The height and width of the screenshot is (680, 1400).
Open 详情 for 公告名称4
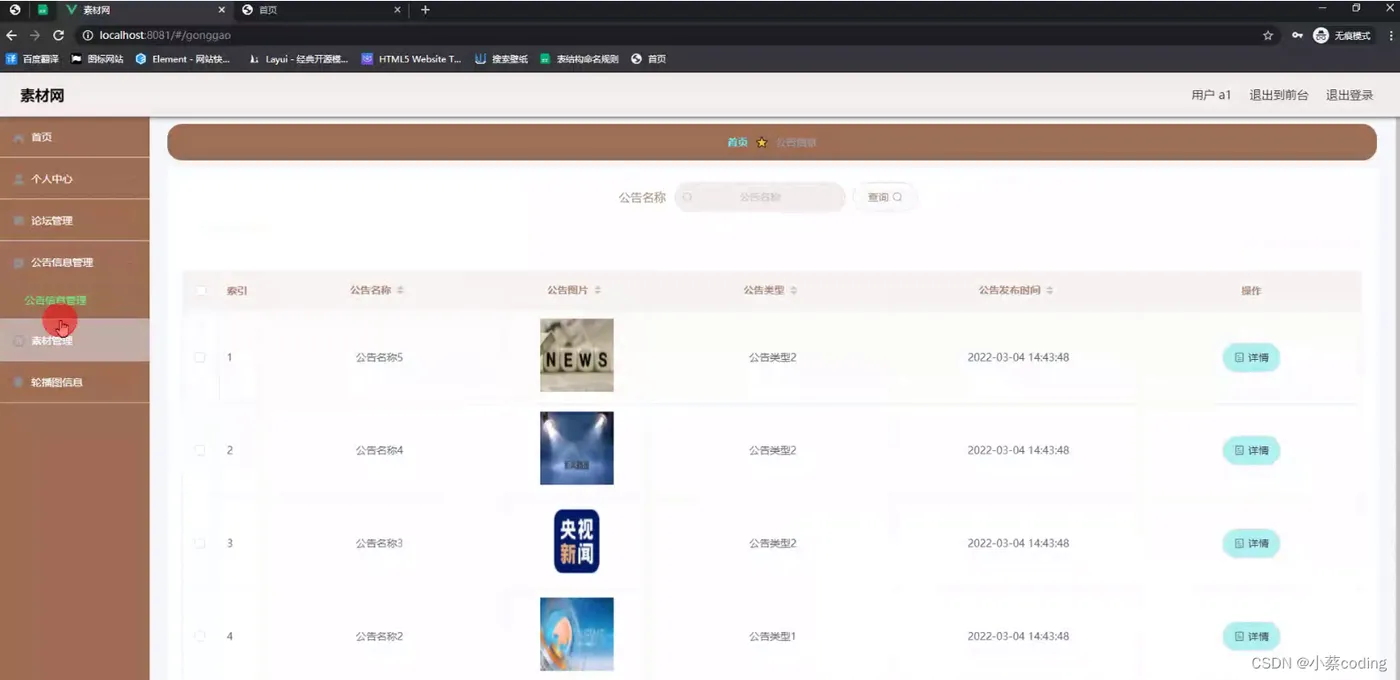(x=1251, y=450)
